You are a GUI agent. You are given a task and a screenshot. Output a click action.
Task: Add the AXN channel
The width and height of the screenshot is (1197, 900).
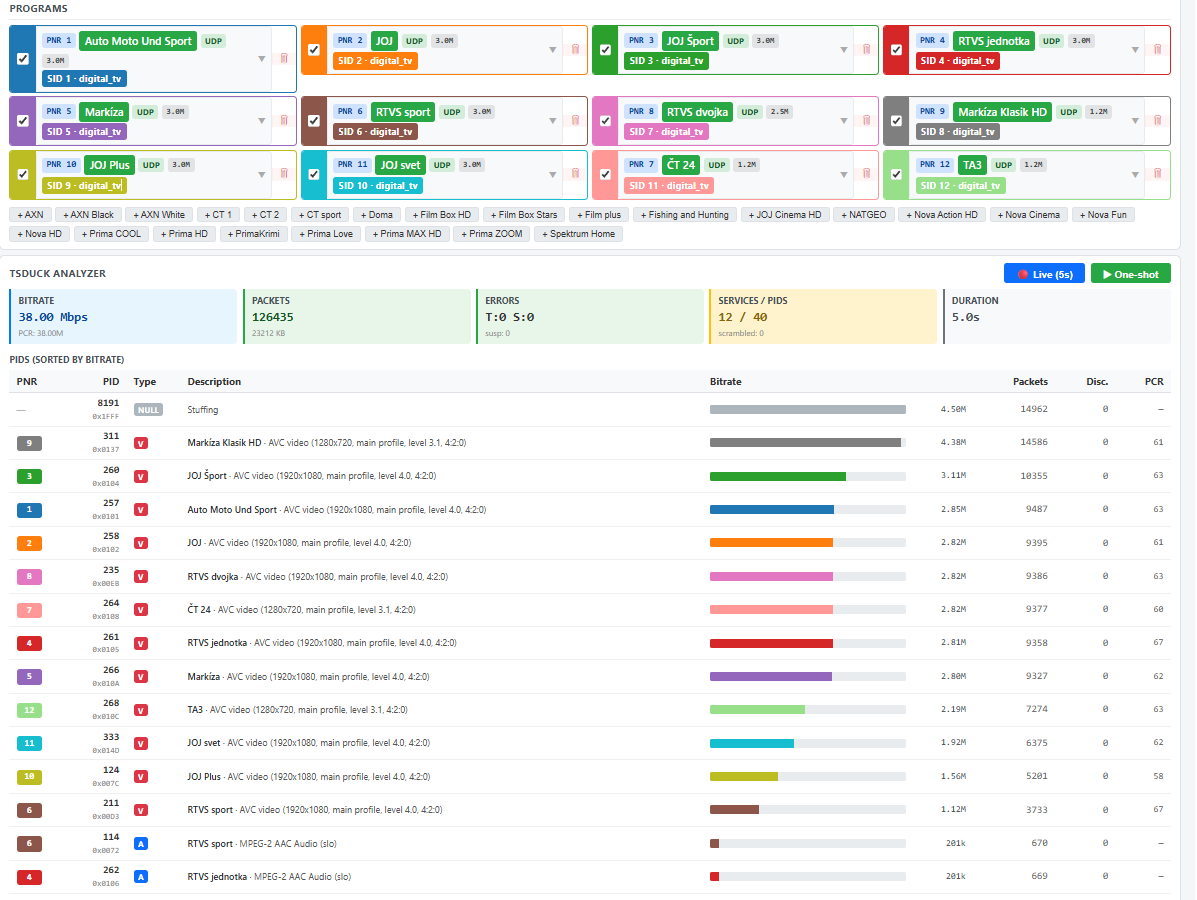[x=31, y=215]
